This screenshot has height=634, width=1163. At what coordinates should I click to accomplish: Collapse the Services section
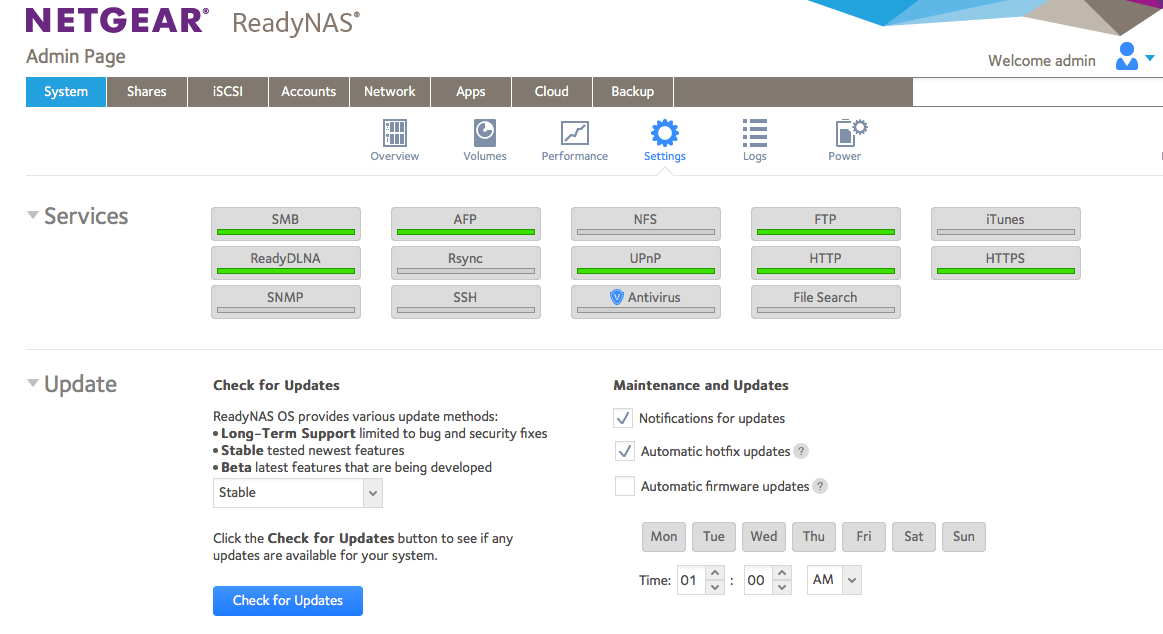coord(33,216)
